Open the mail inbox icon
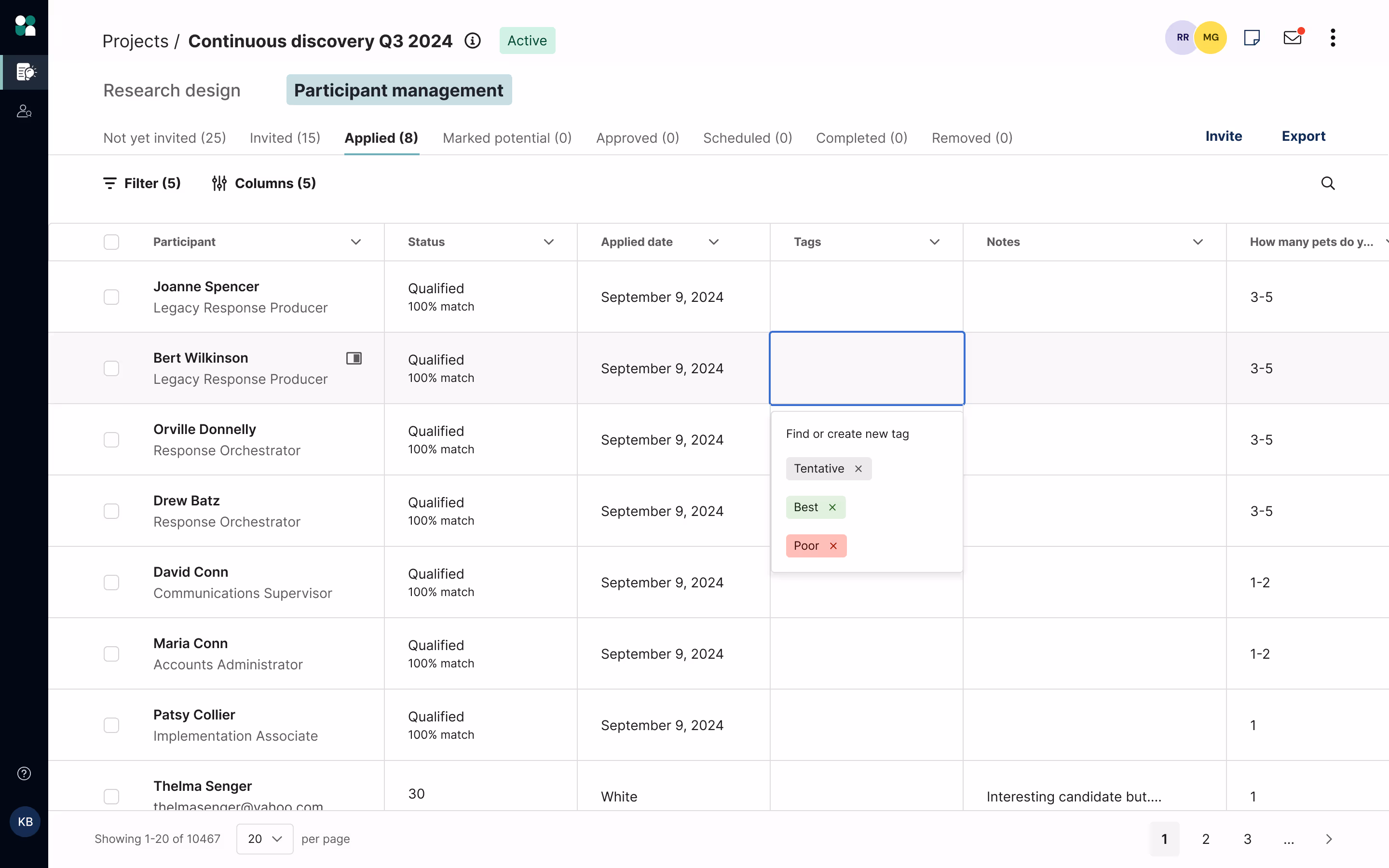This screenshot has height=868, width=1389. [1292, 38]
